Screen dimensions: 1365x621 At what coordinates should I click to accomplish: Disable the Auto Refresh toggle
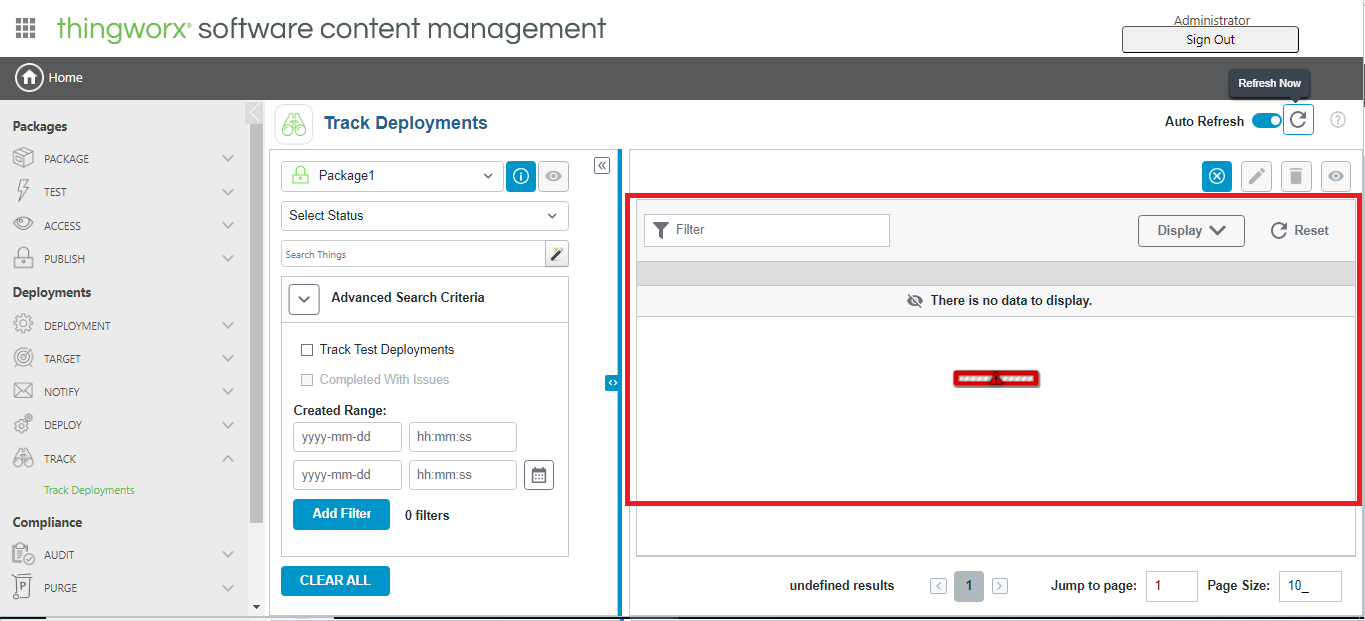(x=1265, y=119)
